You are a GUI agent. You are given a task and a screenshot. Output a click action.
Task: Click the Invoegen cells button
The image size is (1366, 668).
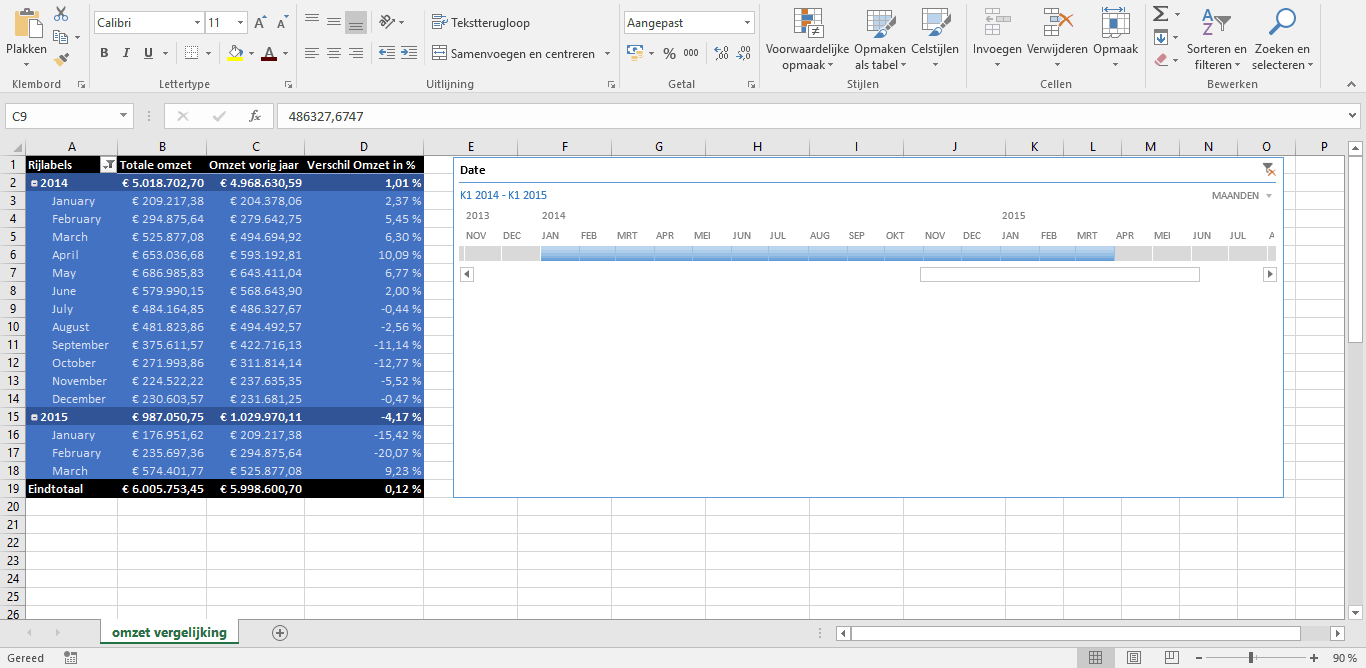[997, 40]
